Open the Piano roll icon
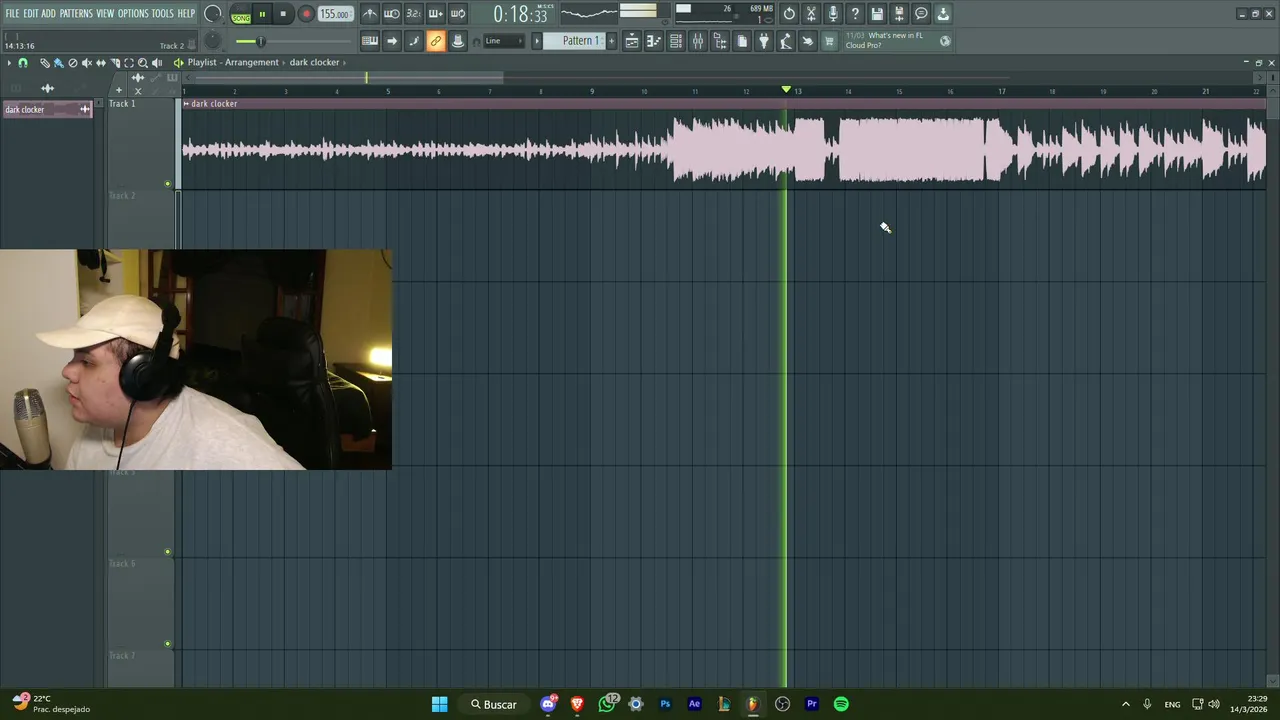This screenshot has height=720, width=1280. click(x=654, y=41)
